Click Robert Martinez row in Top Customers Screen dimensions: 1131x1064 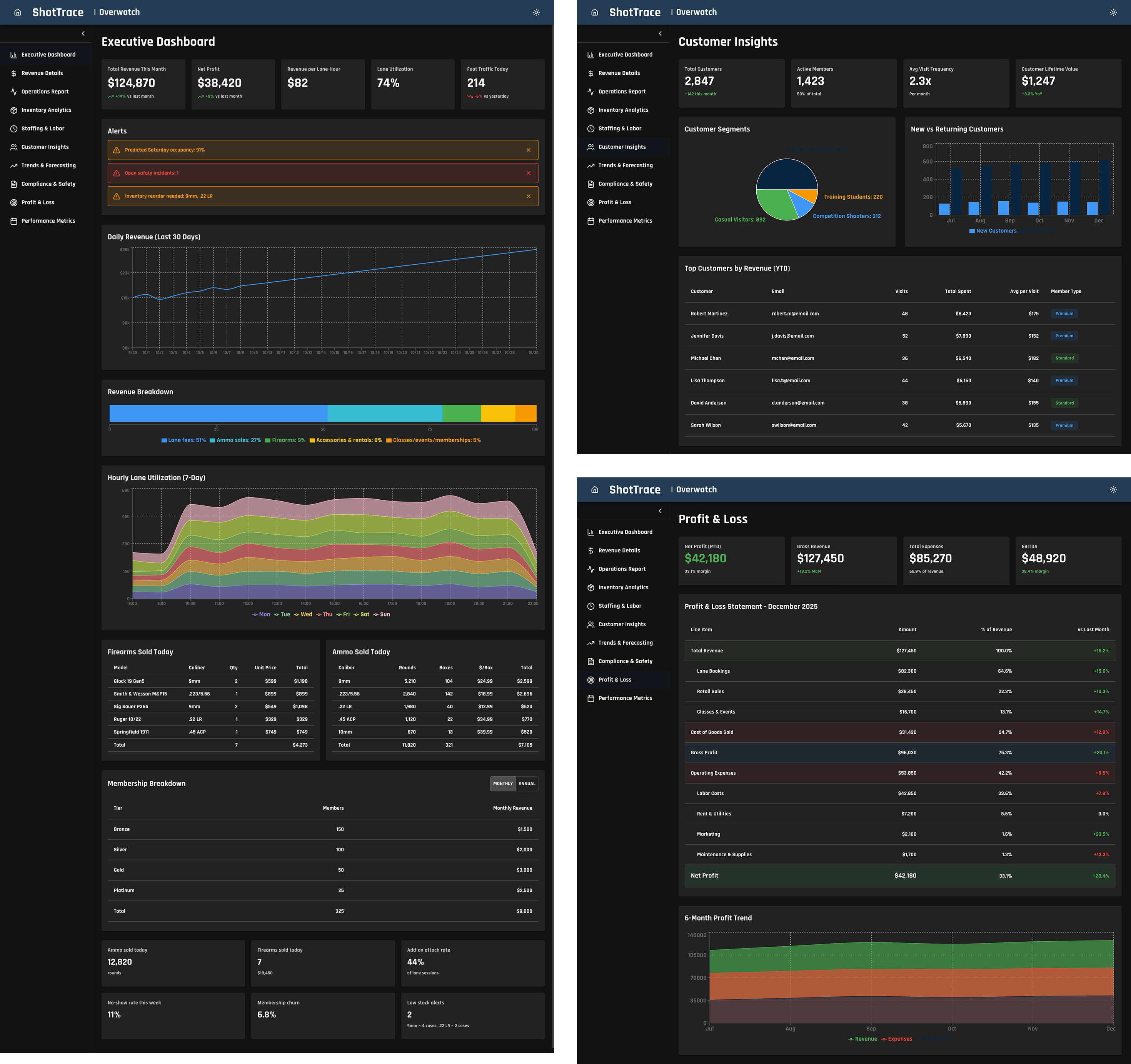(x=899, y=314)
